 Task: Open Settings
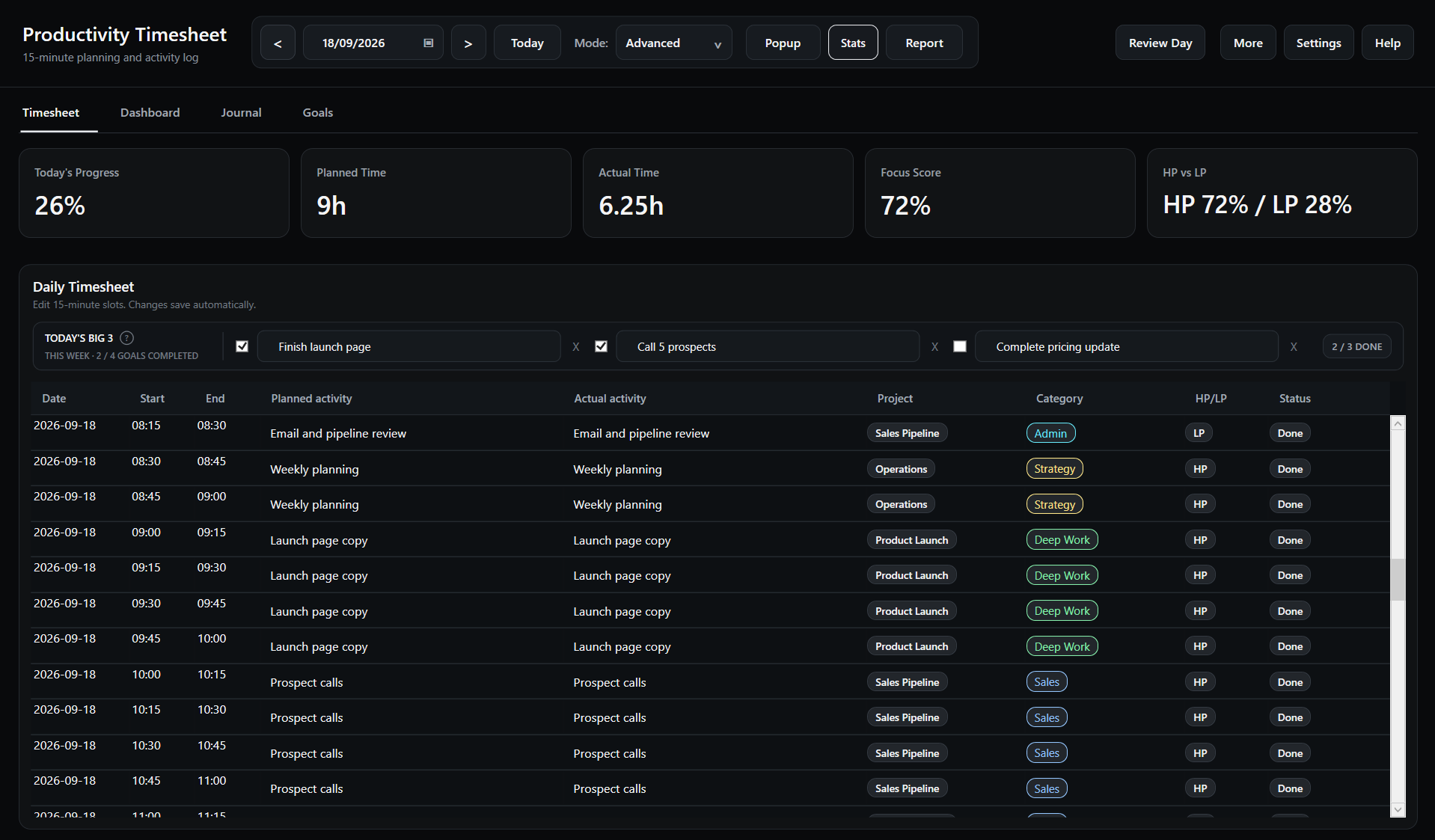[x=1318, y=43]
